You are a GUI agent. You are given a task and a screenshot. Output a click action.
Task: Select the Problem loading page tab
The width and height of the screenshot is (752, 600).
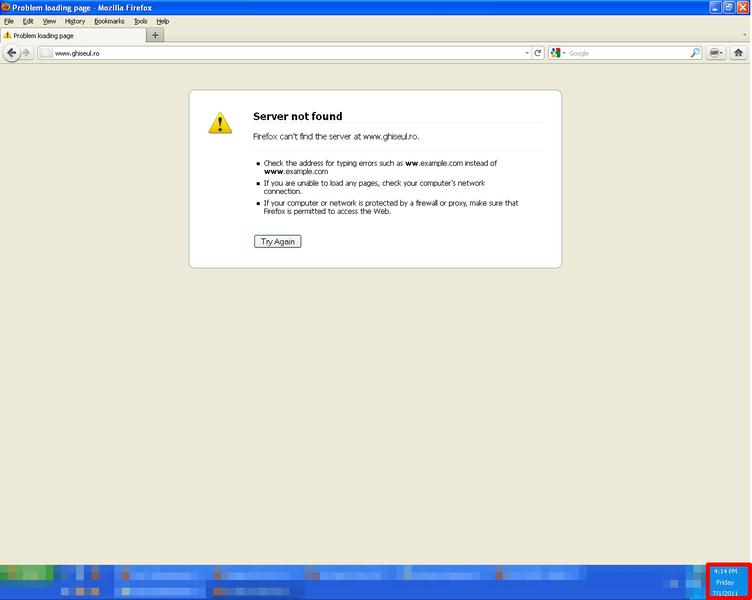(x=70, y=35)
